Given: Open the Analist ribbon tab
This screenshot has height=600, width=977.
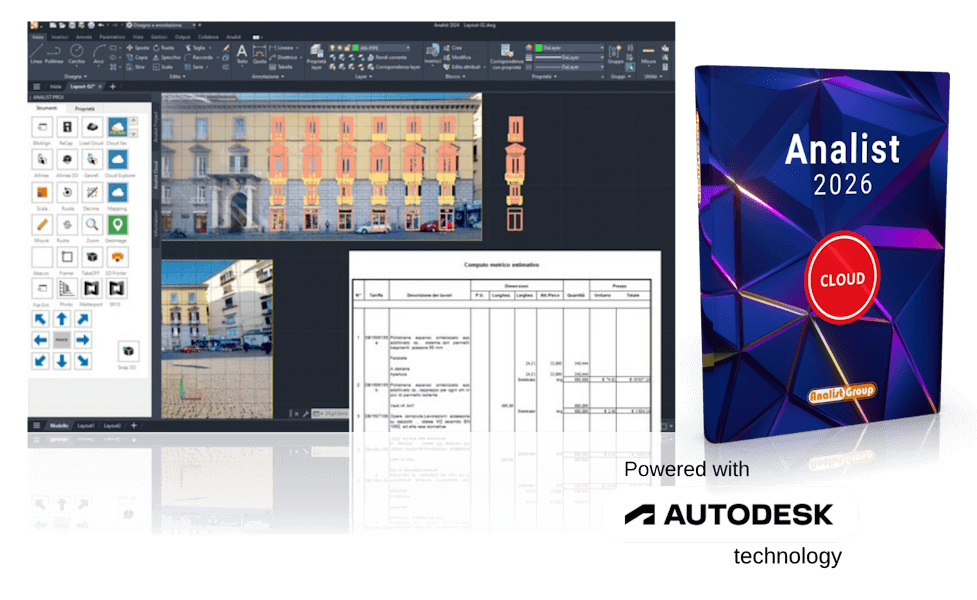Looking at the screenshot, I should [x=234, y=37].
